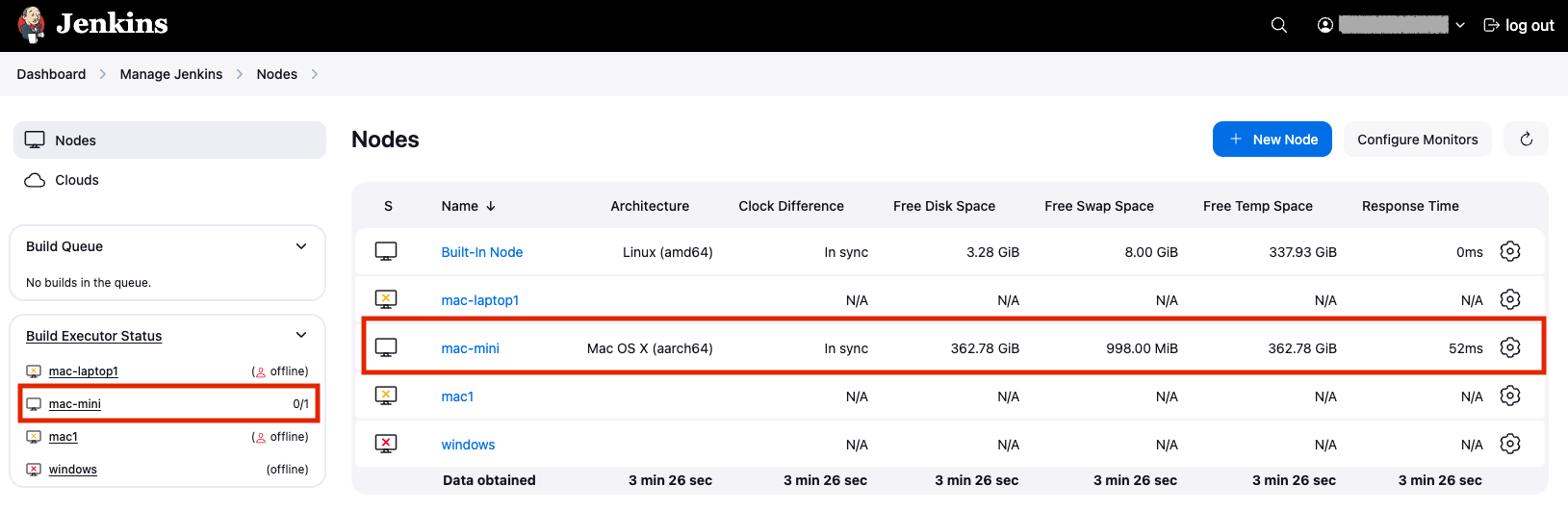This screenshot has width=1568, height=511.
Task: Click offline computer icon beside sidebar mac-laptop1
Action: pyautogui.click(x=34, y=371)
